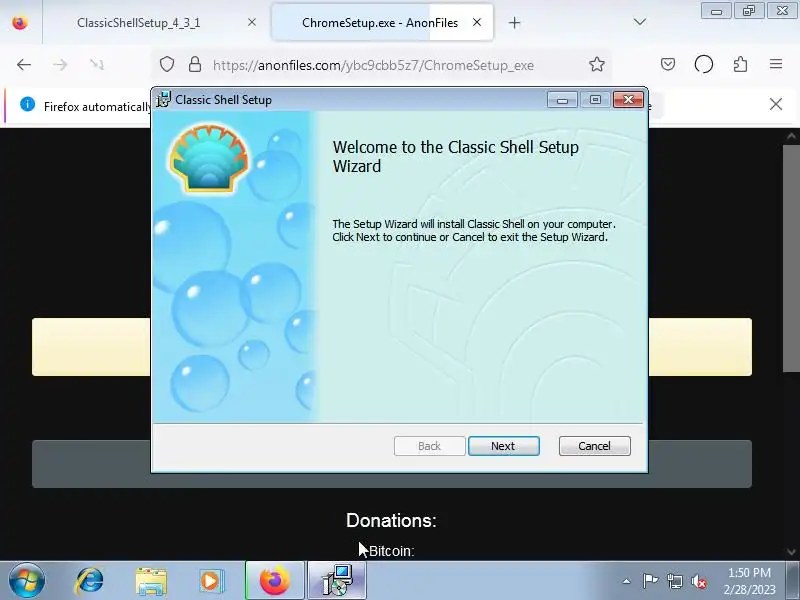Cancel the Classic Shell Setup wizard

[594, 446]
